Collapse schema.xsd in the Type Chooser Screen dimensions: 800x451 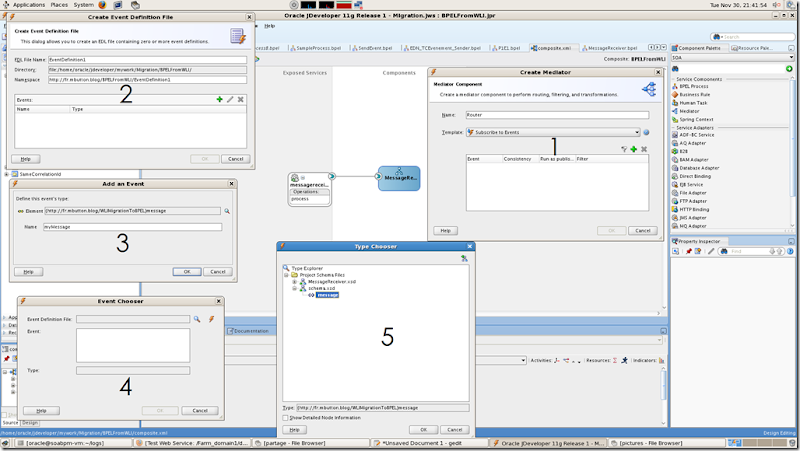pyautogui.click(x=294, y=288)
